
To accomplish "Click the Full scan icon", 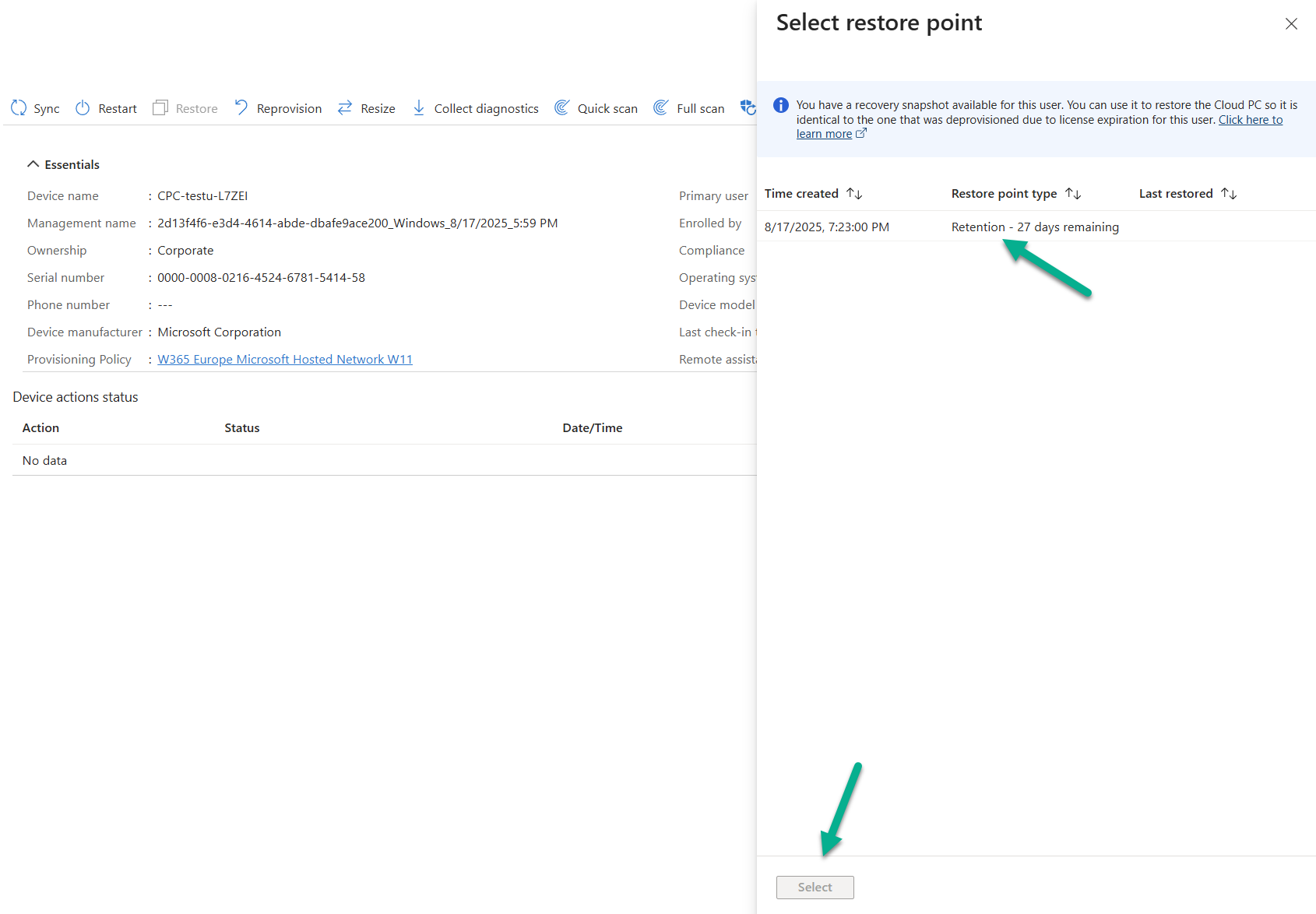I will (x=661, y=108).
